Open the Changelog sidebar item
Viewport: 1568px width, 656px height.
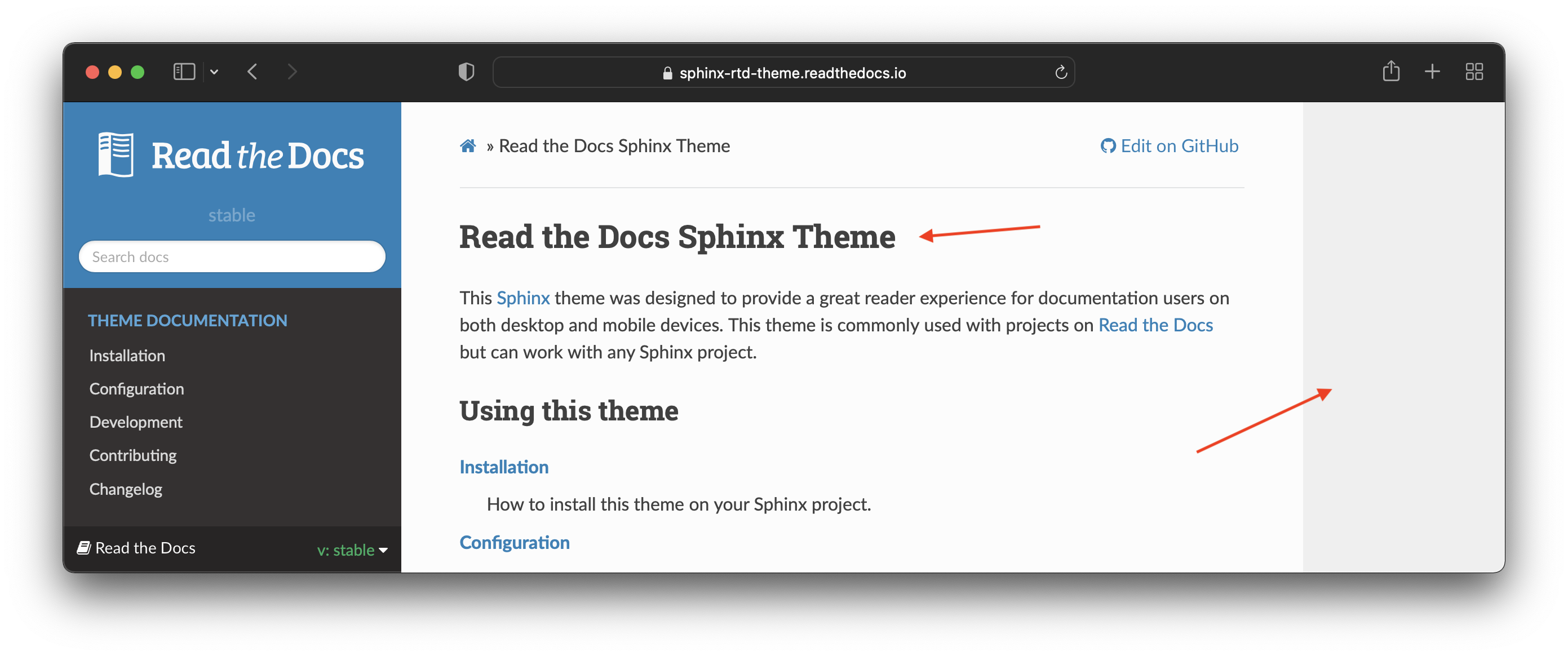[125, 489]
